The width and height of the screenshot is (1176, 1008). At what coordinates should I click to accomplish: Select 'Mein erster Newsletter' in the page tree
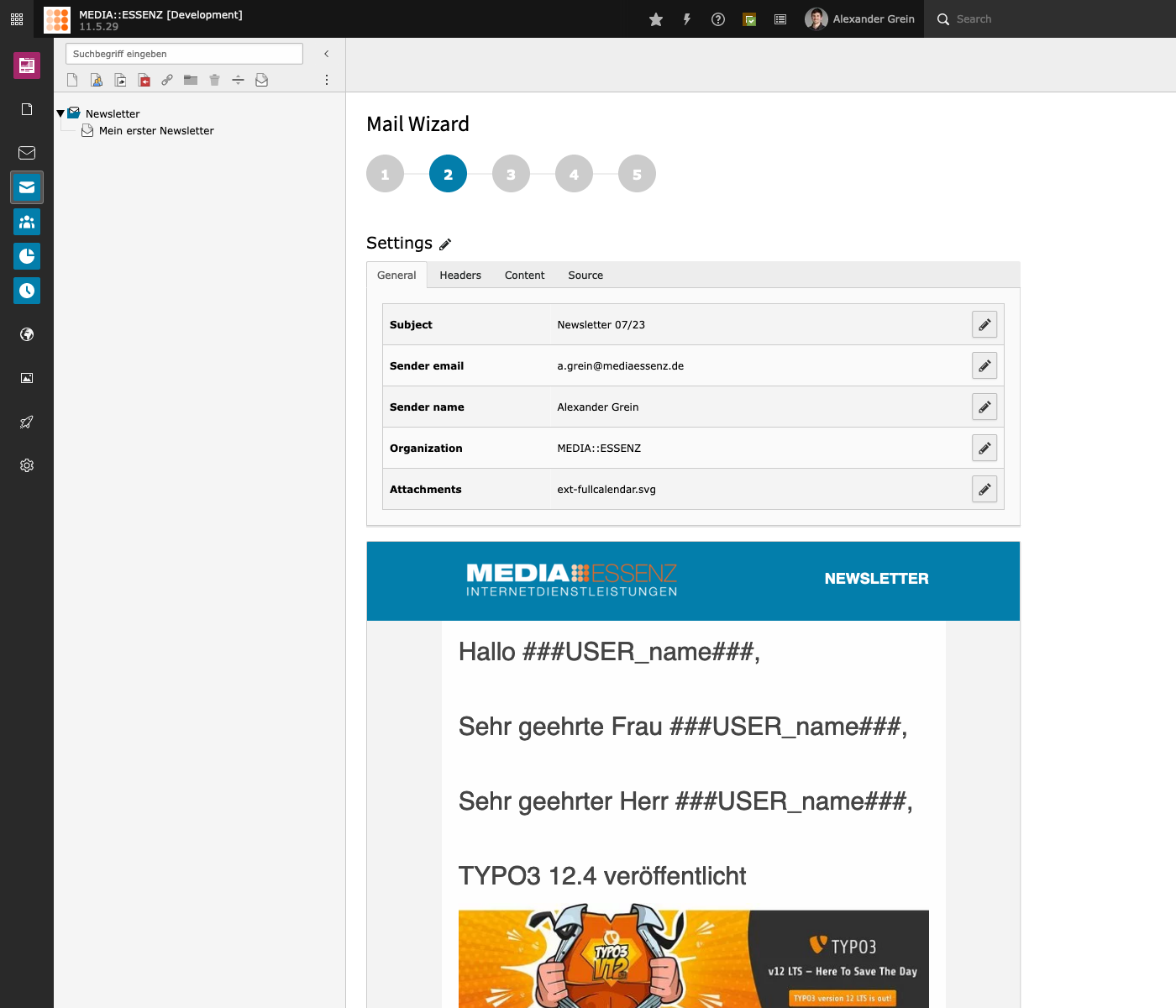[156, 130]
